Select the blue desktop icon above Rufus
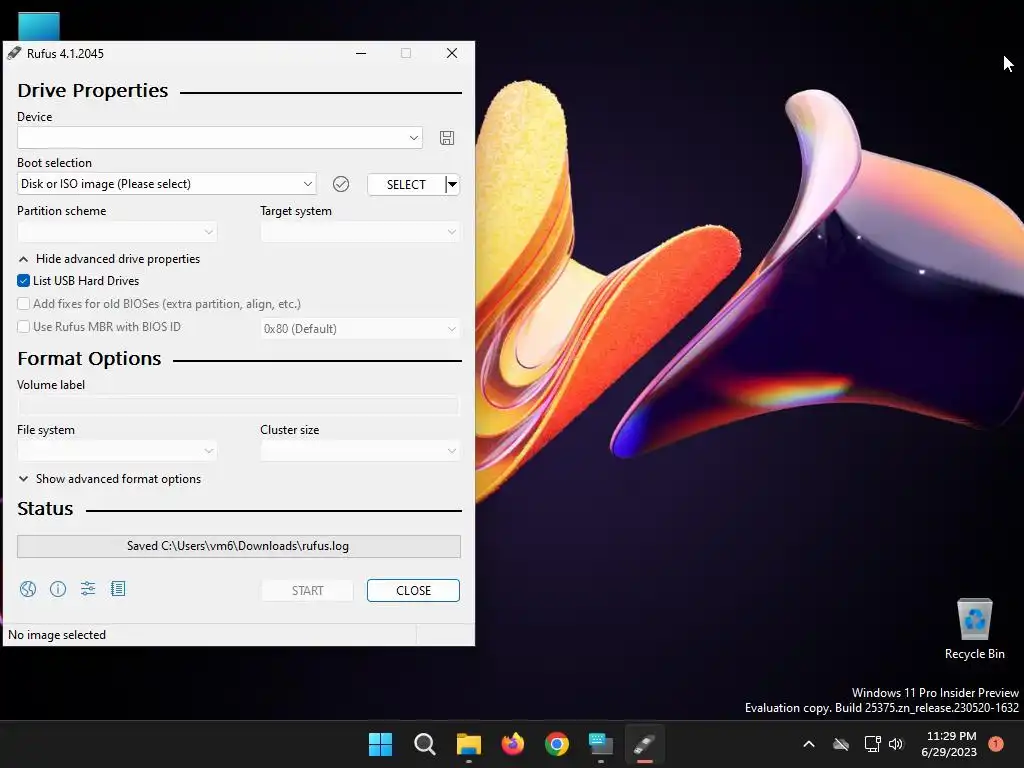Viewport: 1024px width, 768px height. pyautogui.click(x=39, y=26)
